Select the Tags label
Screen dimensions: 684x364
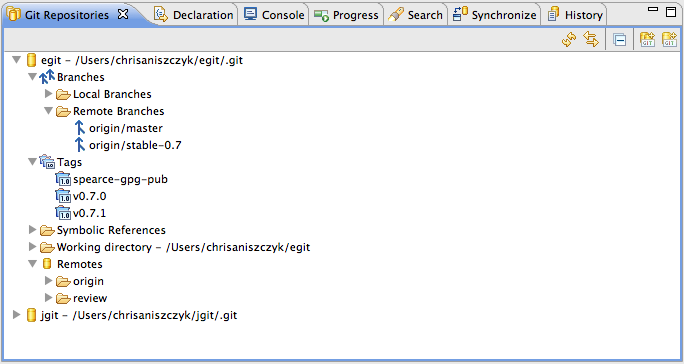point(69,162)
